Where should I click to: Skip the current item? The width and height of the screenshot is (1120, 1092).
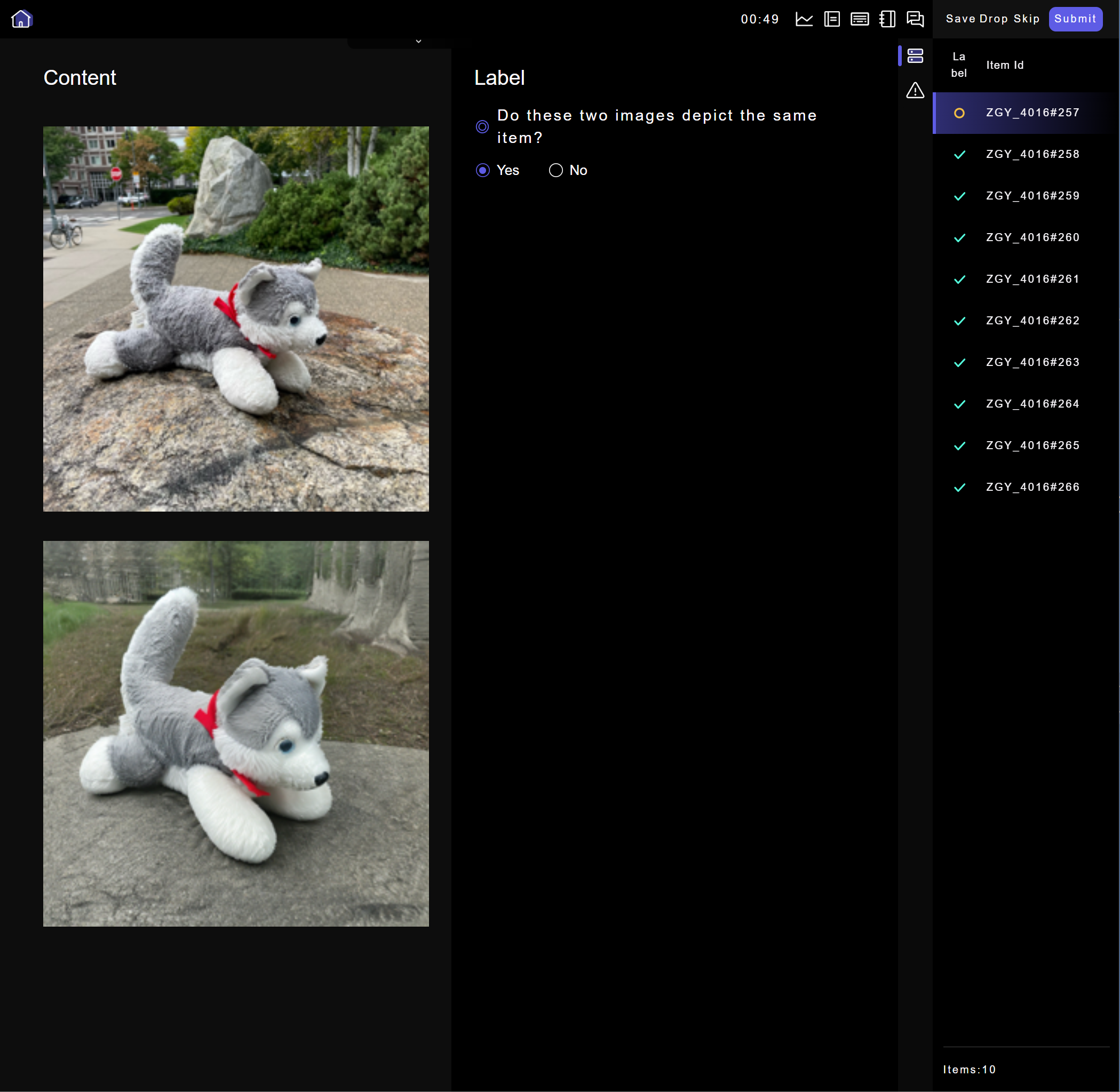(1026, 19)
